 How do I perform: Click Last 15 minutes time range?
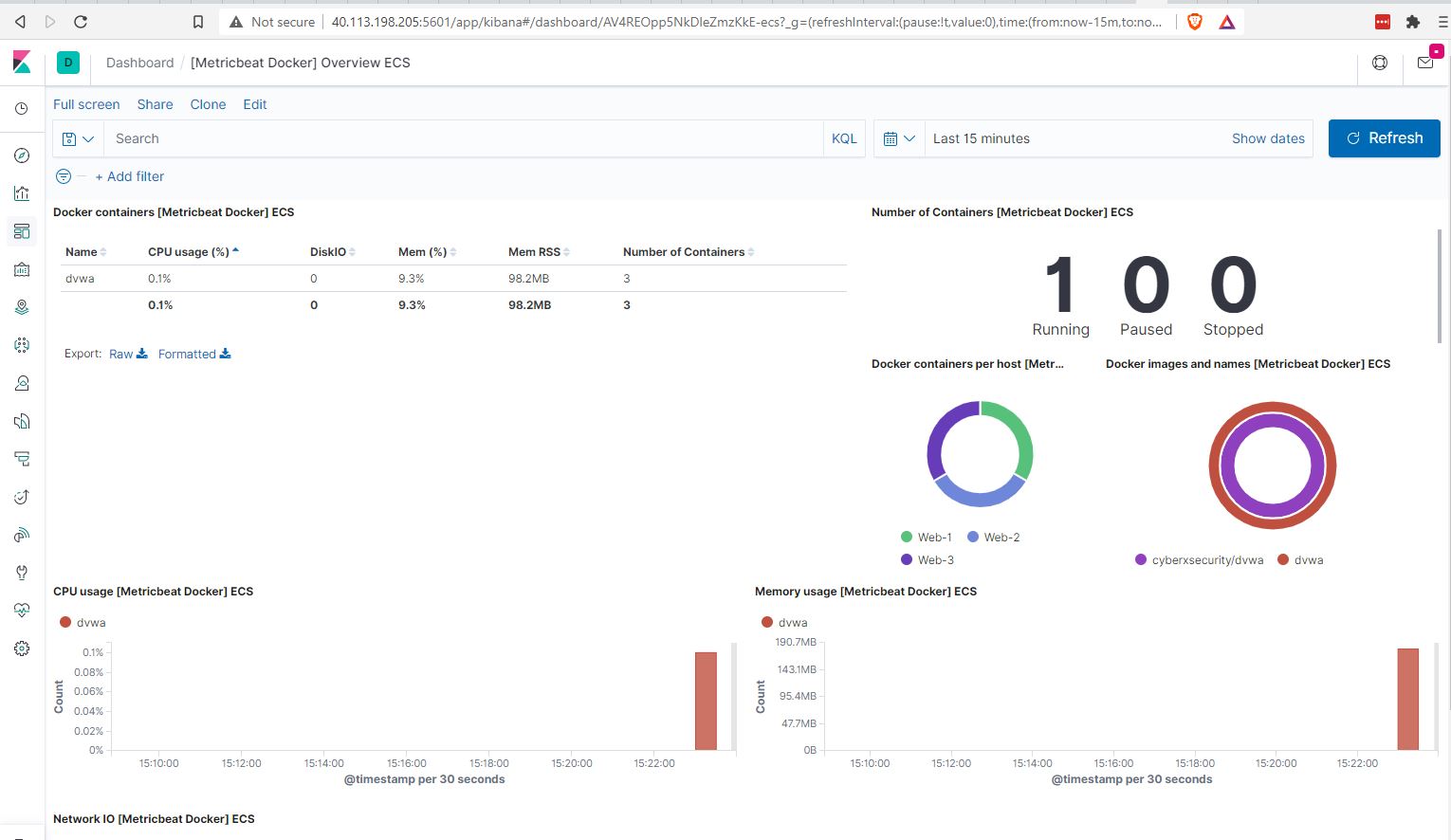982,138
